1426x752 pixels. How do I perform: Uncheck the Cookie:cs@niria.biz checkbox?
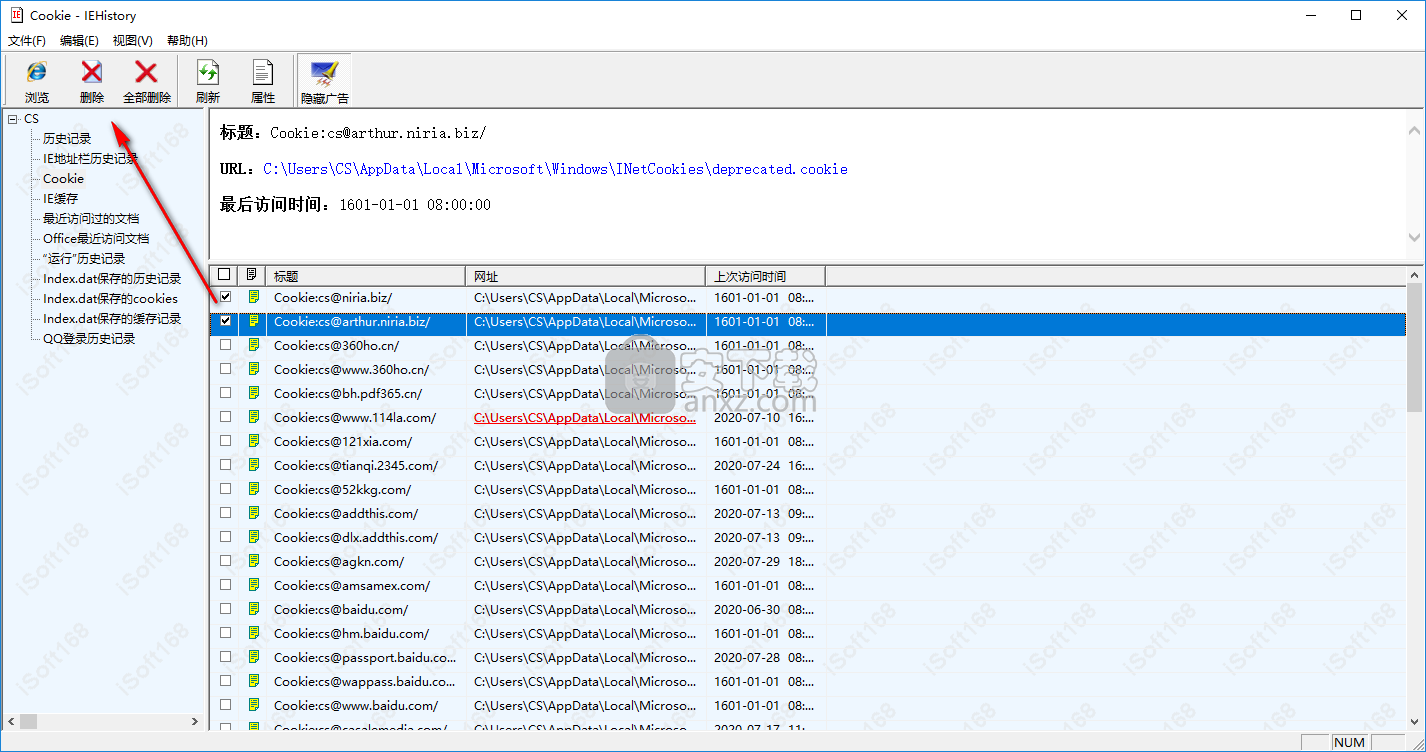[x=225, y=297]
